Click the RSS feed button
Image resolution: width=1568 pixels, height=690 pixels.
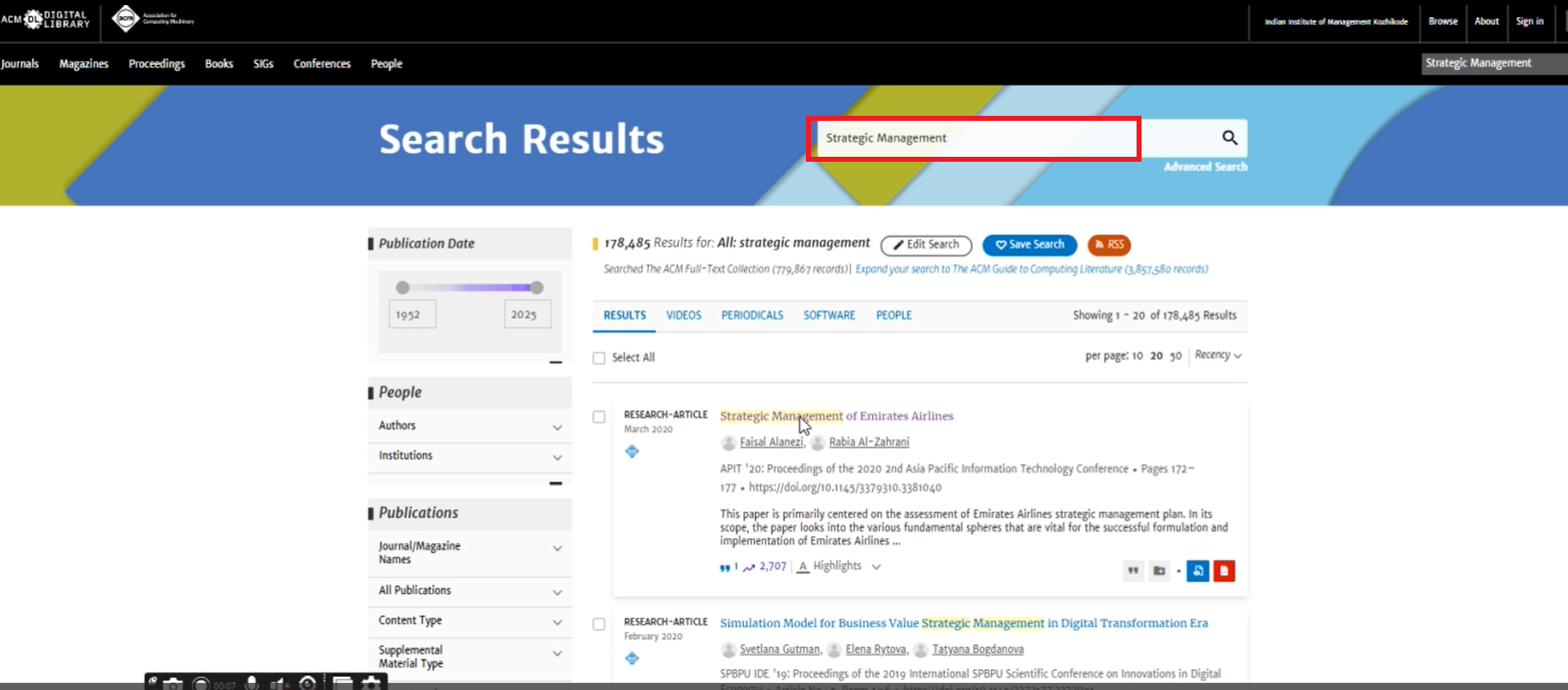point(1109,245)
